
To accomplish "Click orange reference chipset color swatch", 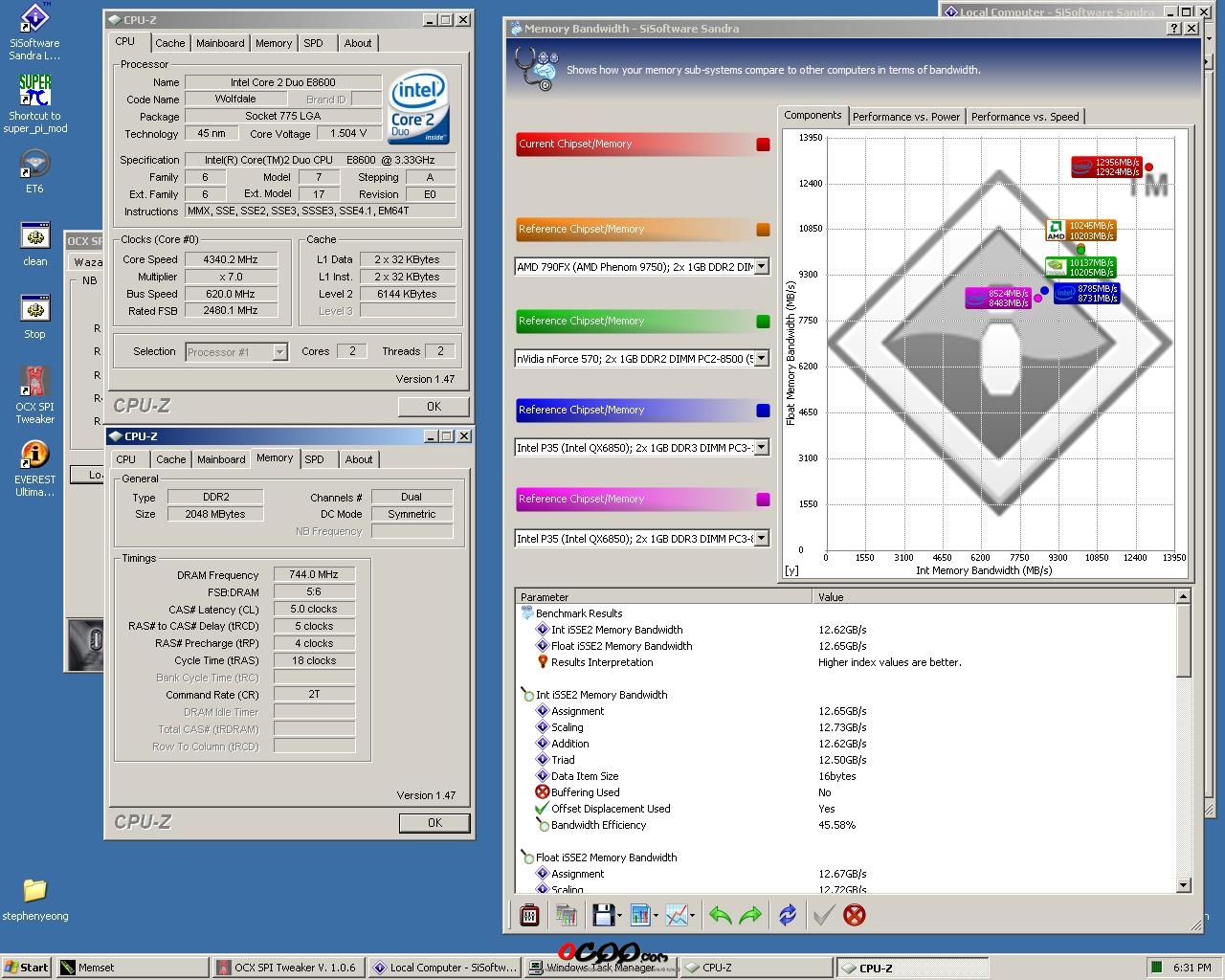I will click(763, 230).
